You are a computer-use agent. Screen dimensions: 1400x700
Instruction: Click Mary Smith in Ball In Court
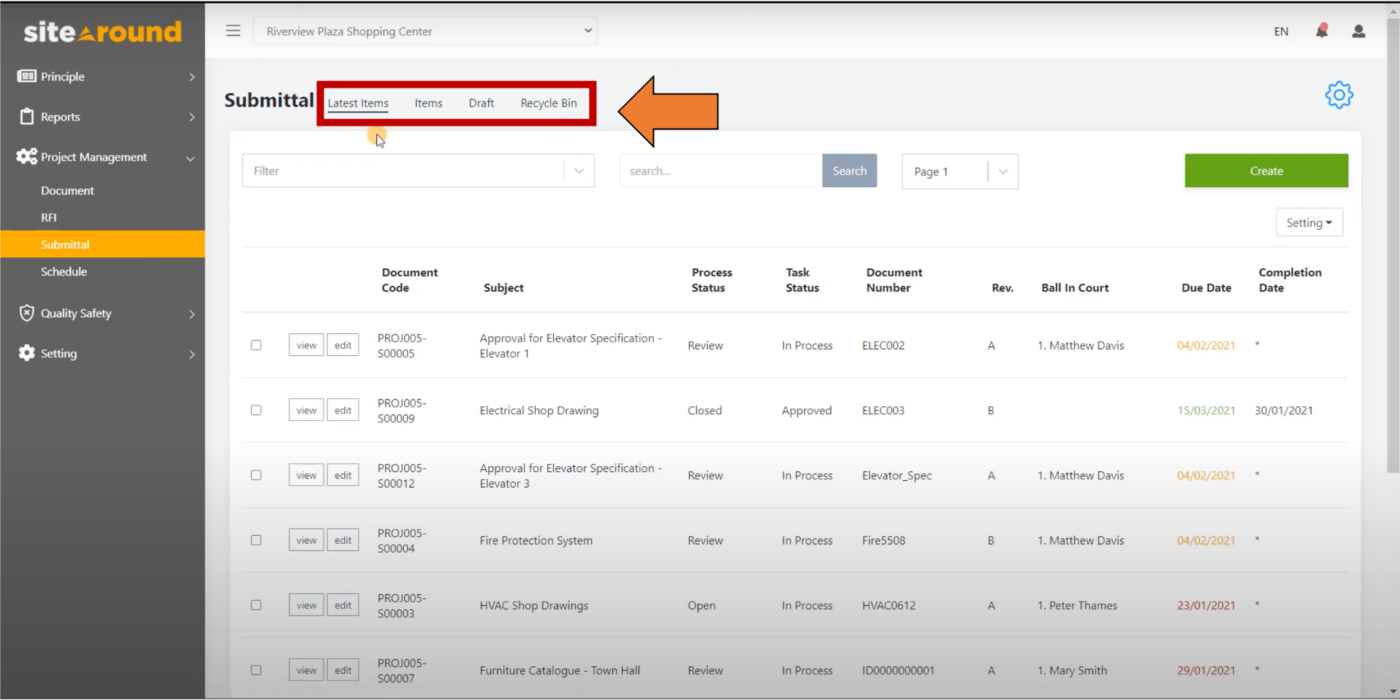(x=1073, y=671)
